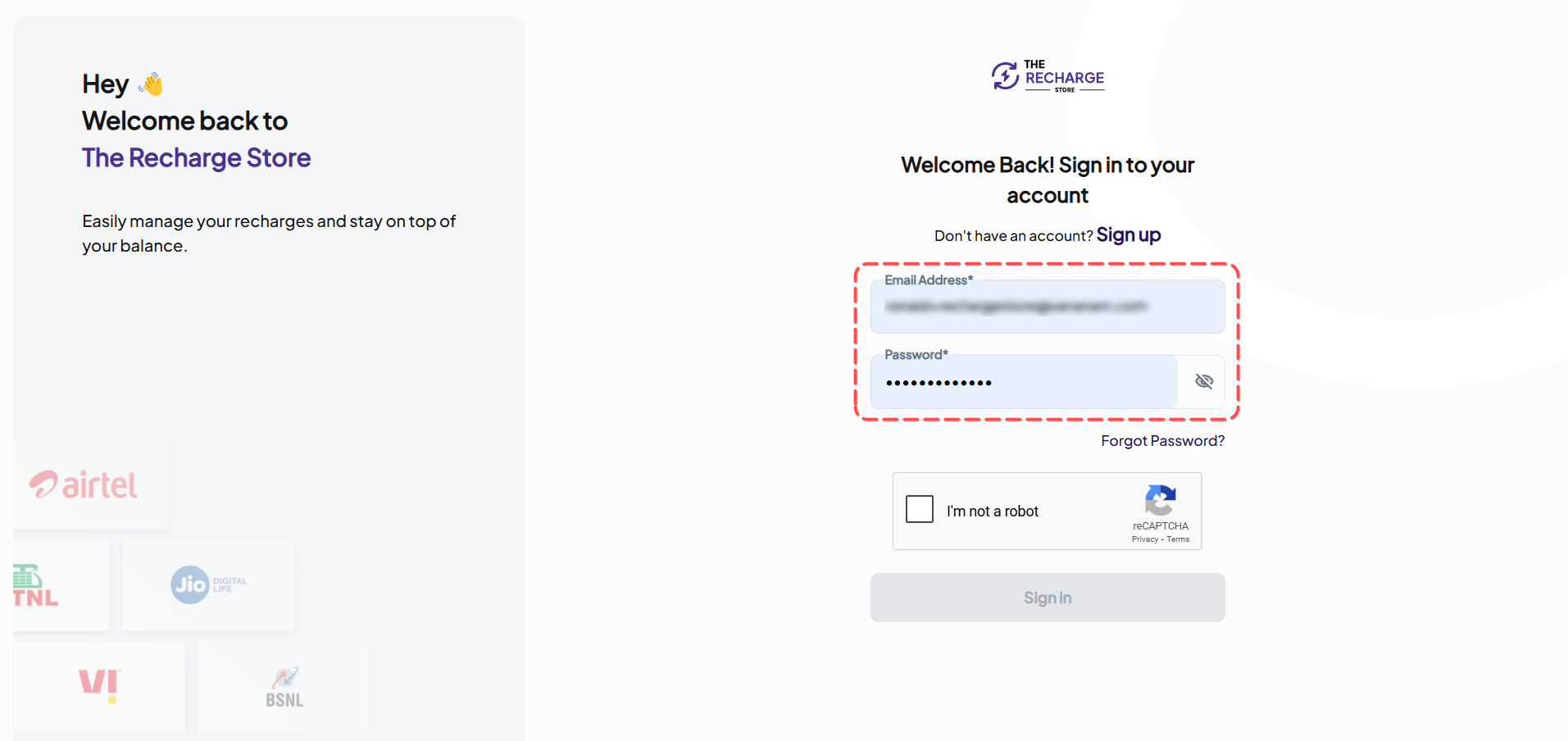This screenshot has height=741, width=1568.
Task: Open the Forgot Password link
Action: [1162, 441]
